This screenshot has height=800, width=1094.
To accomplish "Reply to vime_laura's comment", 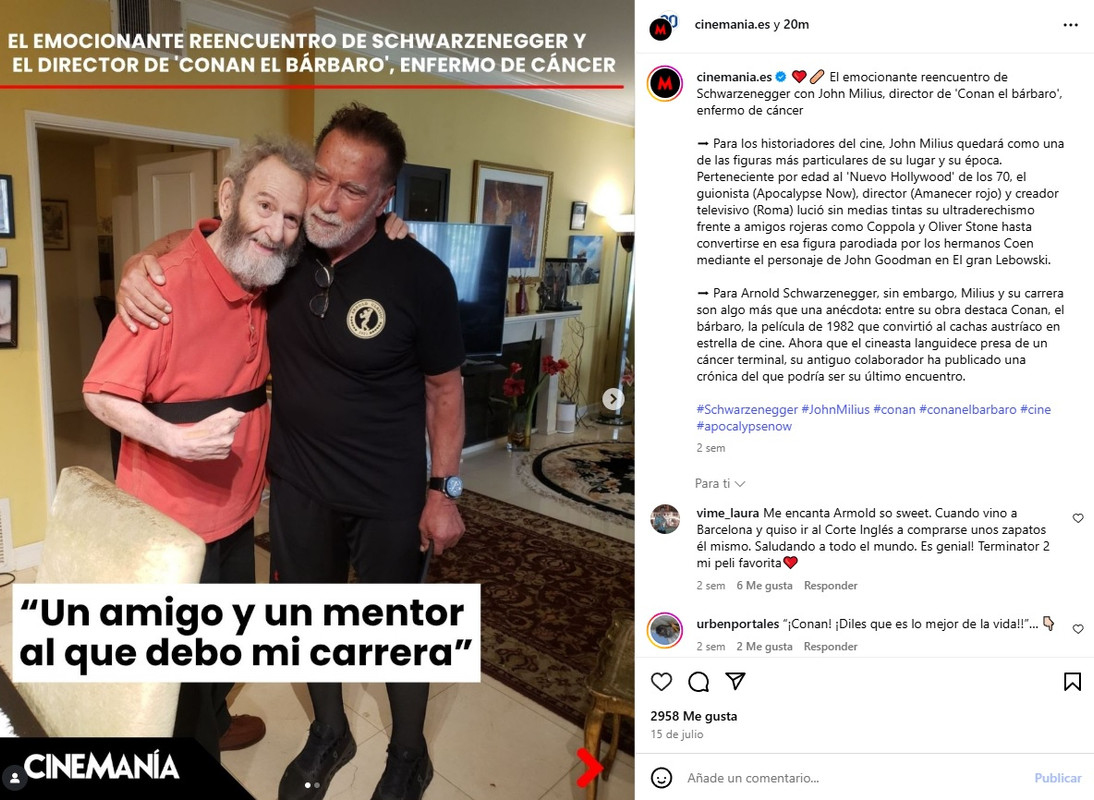I will coord(830,586).
